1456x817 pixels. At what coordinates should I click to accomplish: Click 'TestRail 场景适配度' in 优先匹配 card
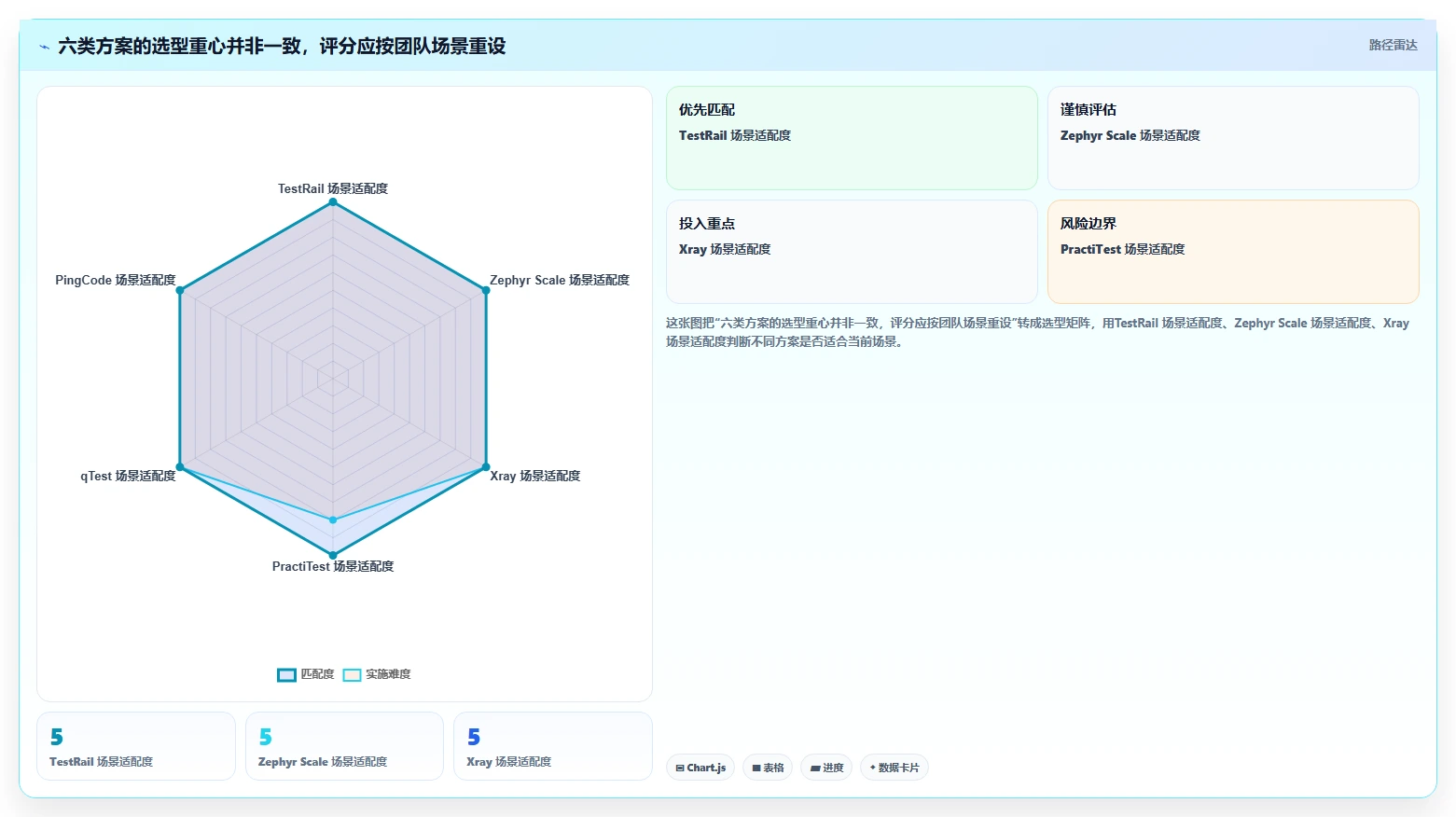(x=735, y=135)
